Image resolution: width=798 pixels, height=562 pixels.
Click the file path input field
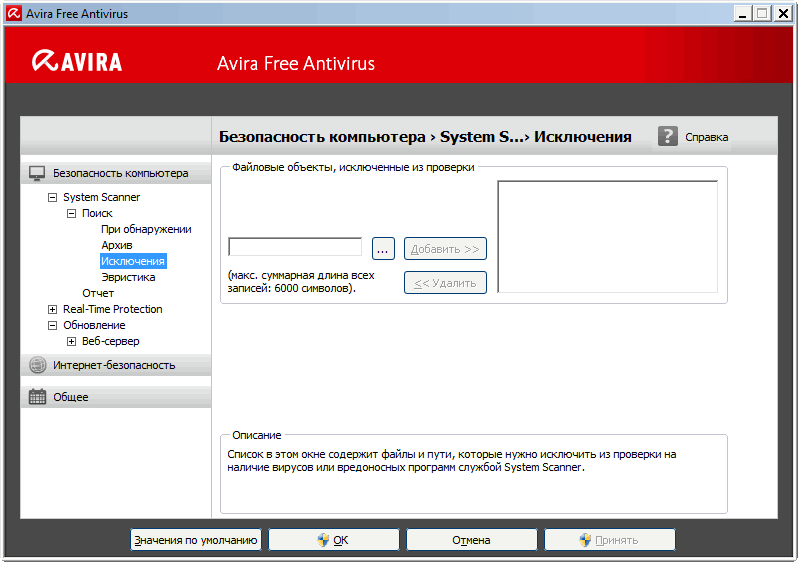(x=295, y=247)
